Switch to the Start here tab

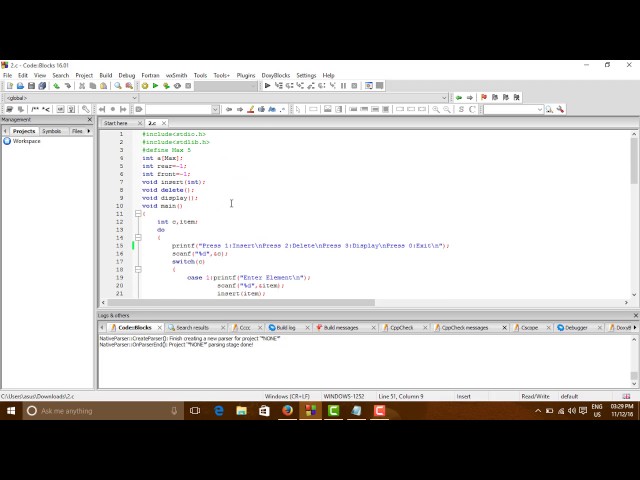pos(116,123)
